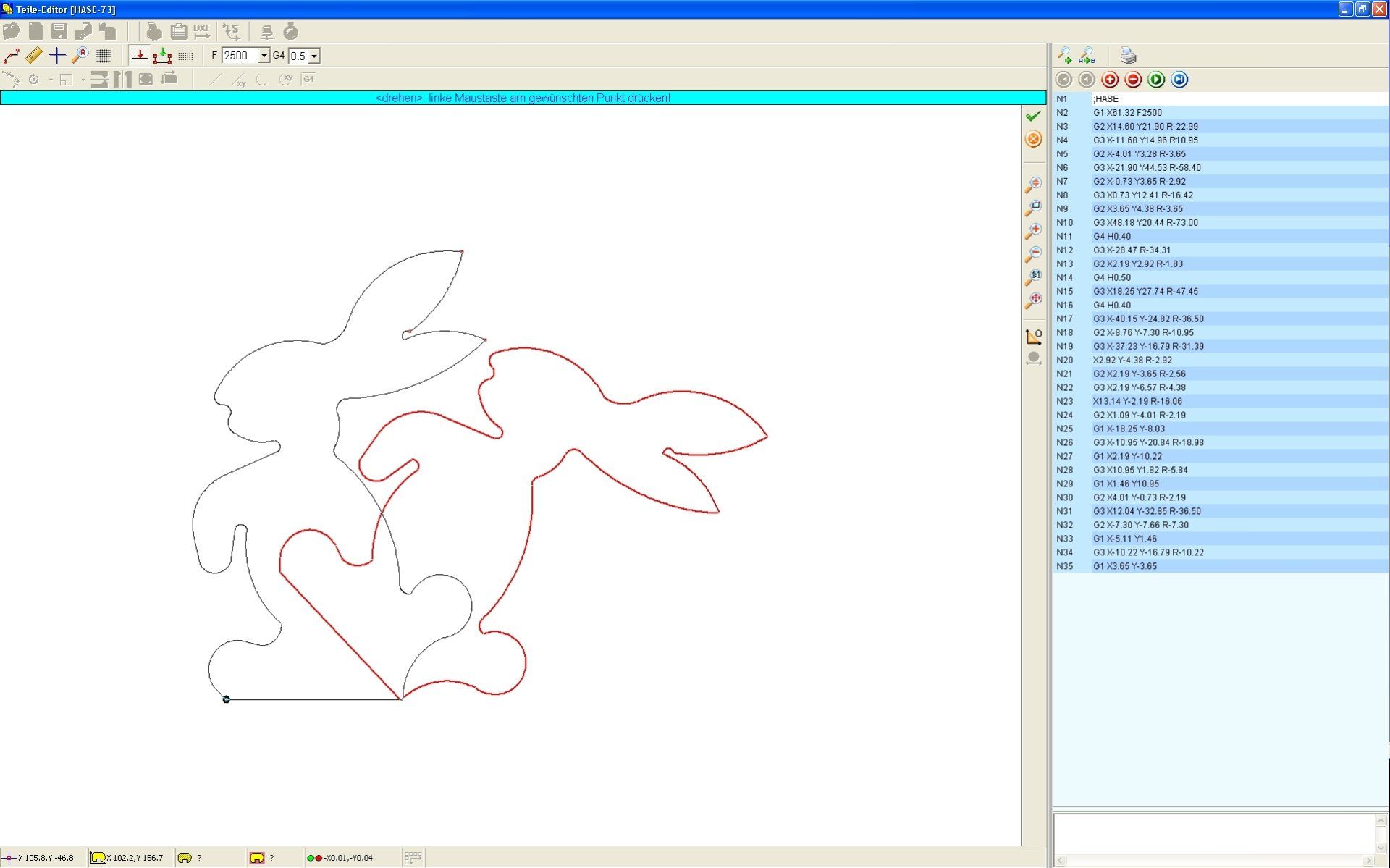Toggle the dense grid display button
This screenshot has width=1390, height=868.
pyautogui.click(x=104, y=56)
